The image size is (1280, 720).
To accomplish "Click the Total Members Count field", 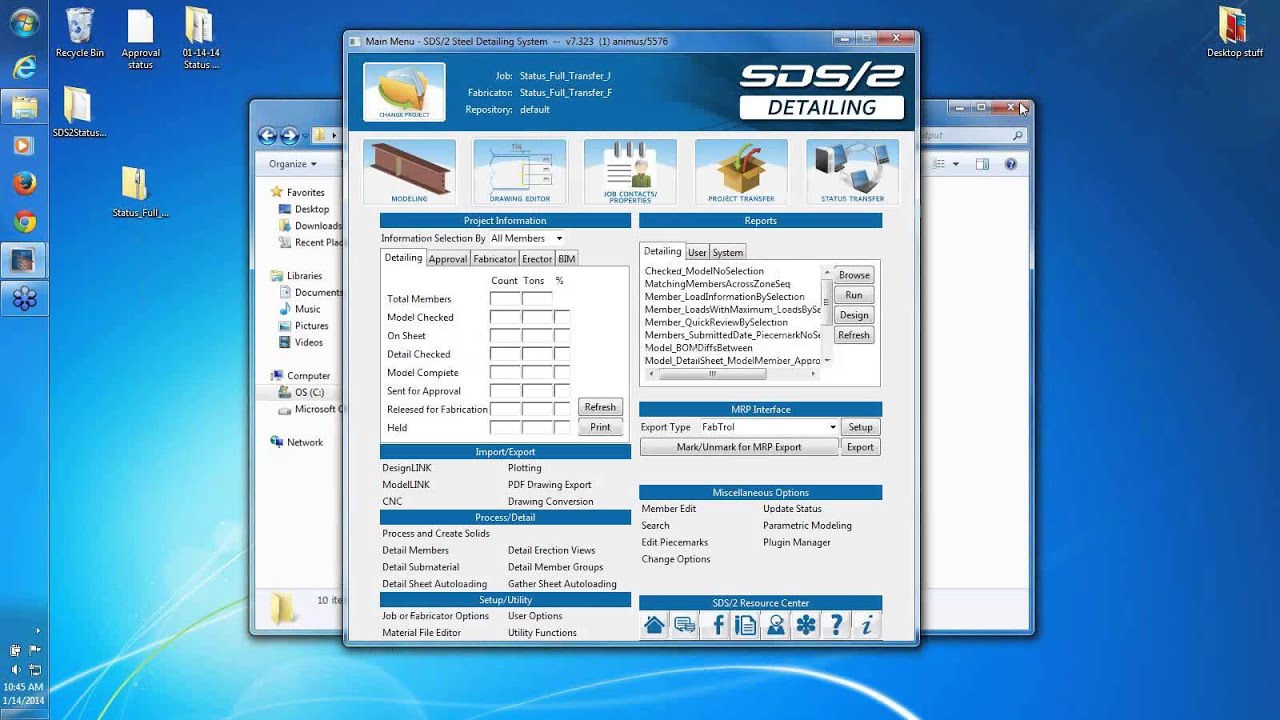I will click(x=505, y=299).
